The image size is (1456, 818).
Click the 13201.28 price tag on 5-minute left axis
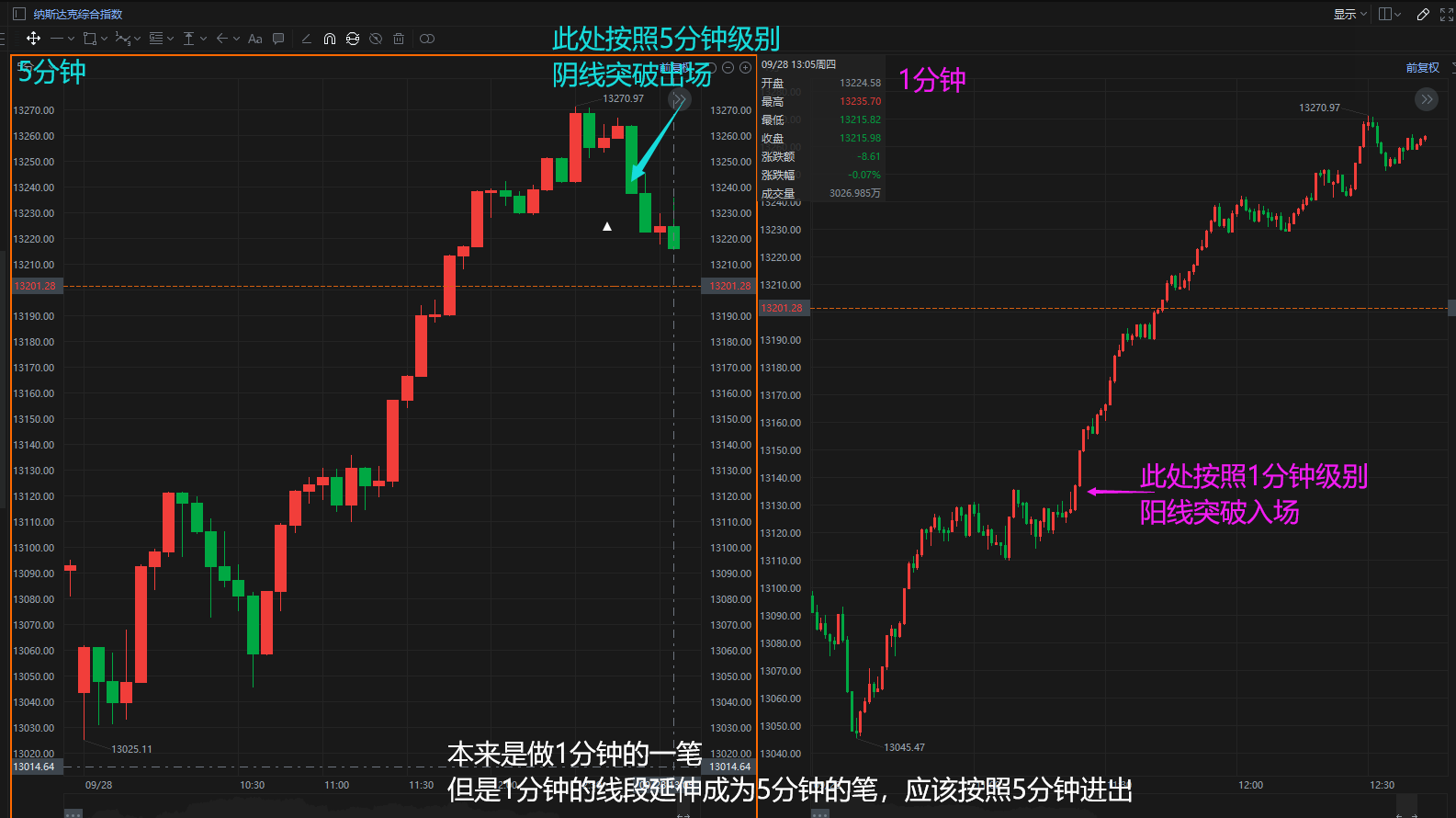tap(37, 286)
